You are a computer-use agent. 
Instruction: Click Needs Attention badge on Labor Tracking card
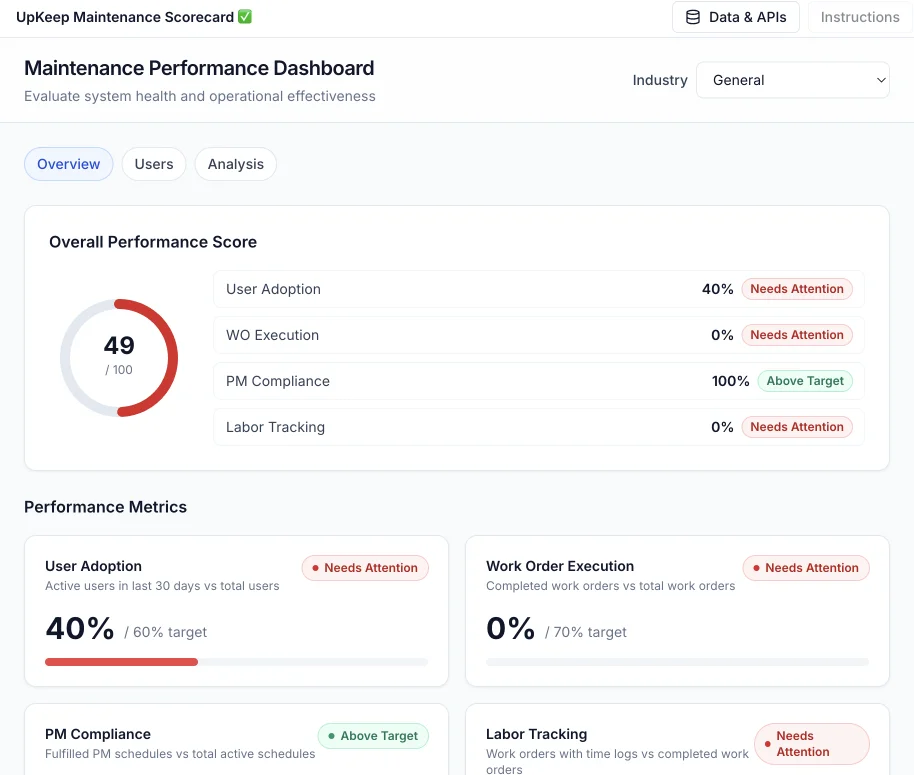point(812,744)
